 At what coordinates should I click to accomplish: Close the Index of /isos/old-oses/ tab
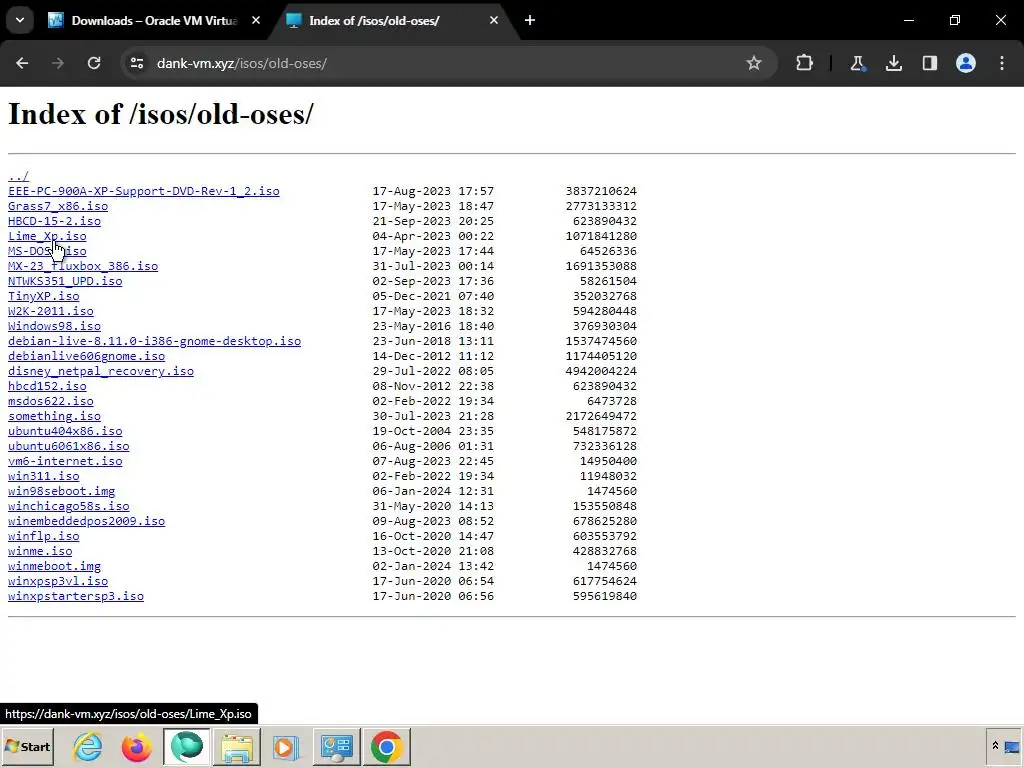[x=494, y=20]
